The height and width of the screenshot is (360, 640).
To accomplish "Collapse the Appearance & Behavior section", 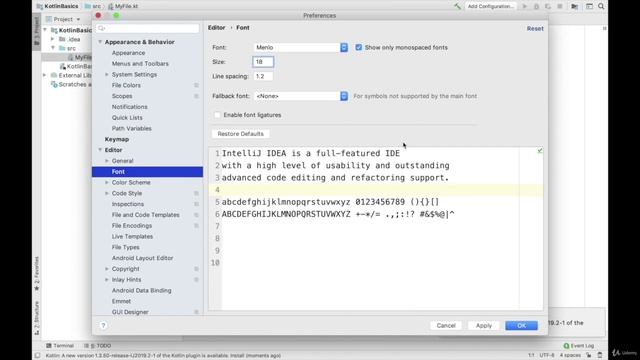I will click(x=100, y=42).
